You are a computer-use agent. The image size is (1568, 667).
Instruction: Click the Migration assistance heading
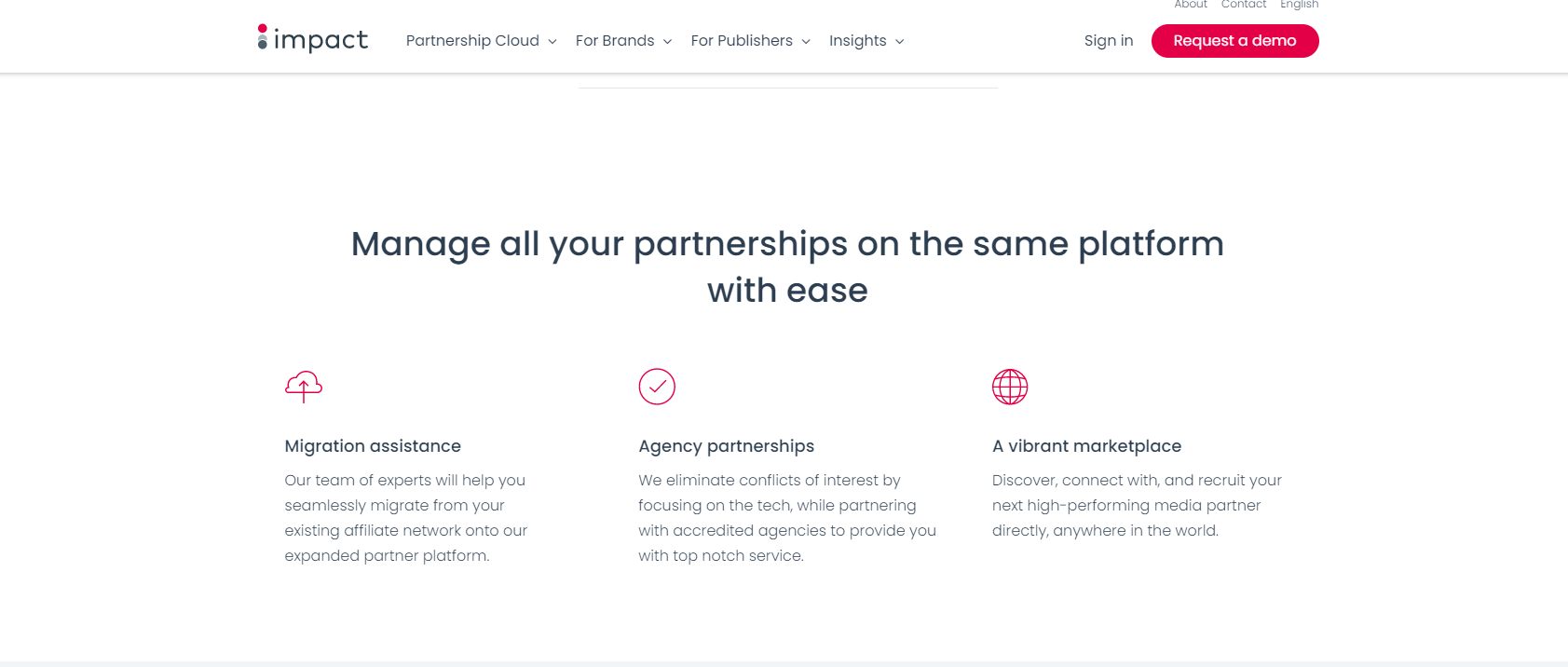[x=373, y=446]
